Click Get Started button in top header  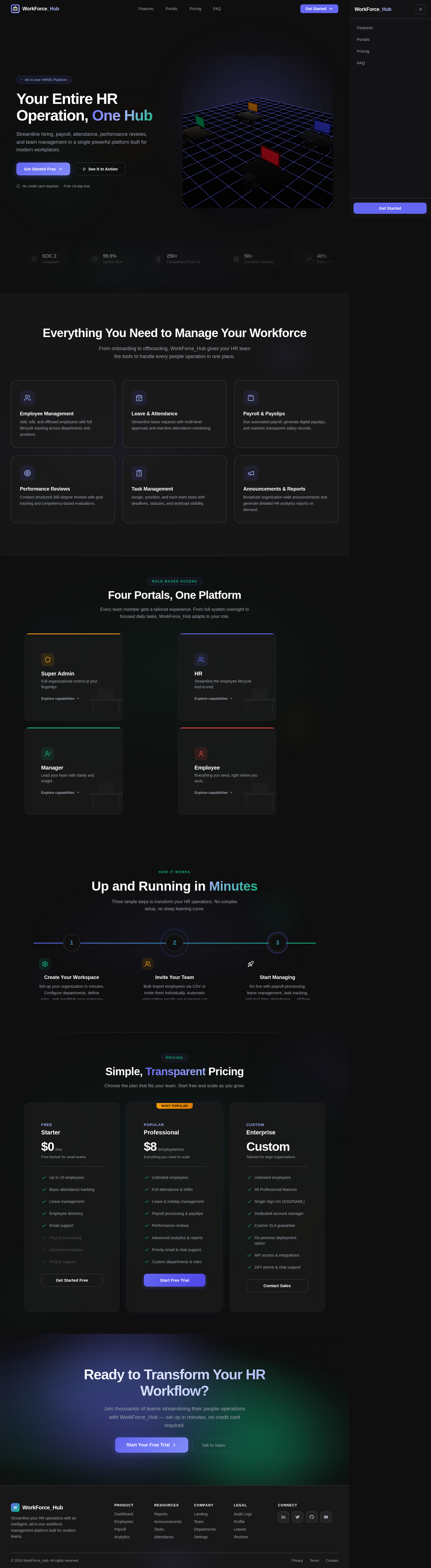click(319, 8)
